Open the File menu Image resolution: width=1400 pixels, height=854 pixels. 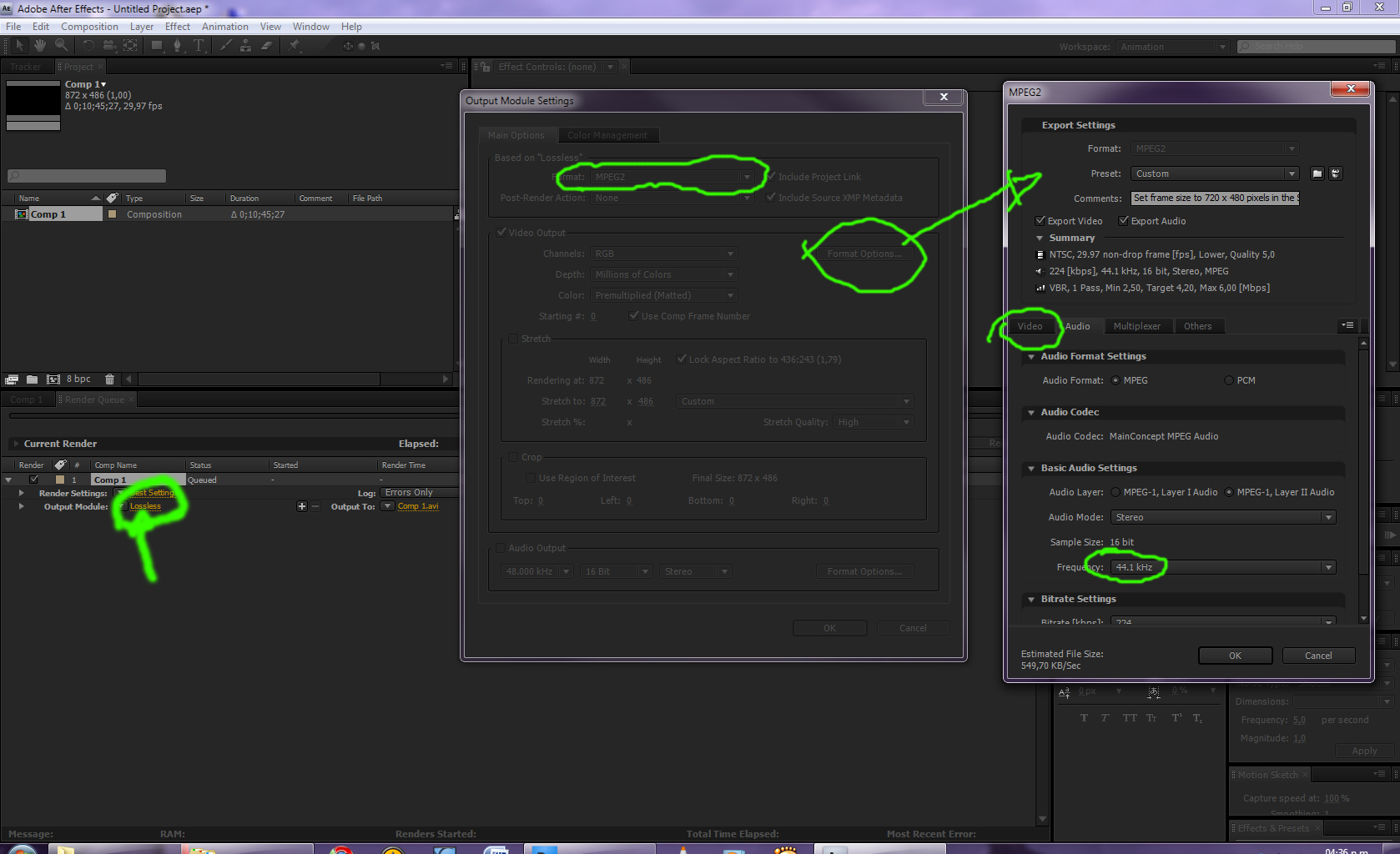pyautogui.click(x=13, y=27)
